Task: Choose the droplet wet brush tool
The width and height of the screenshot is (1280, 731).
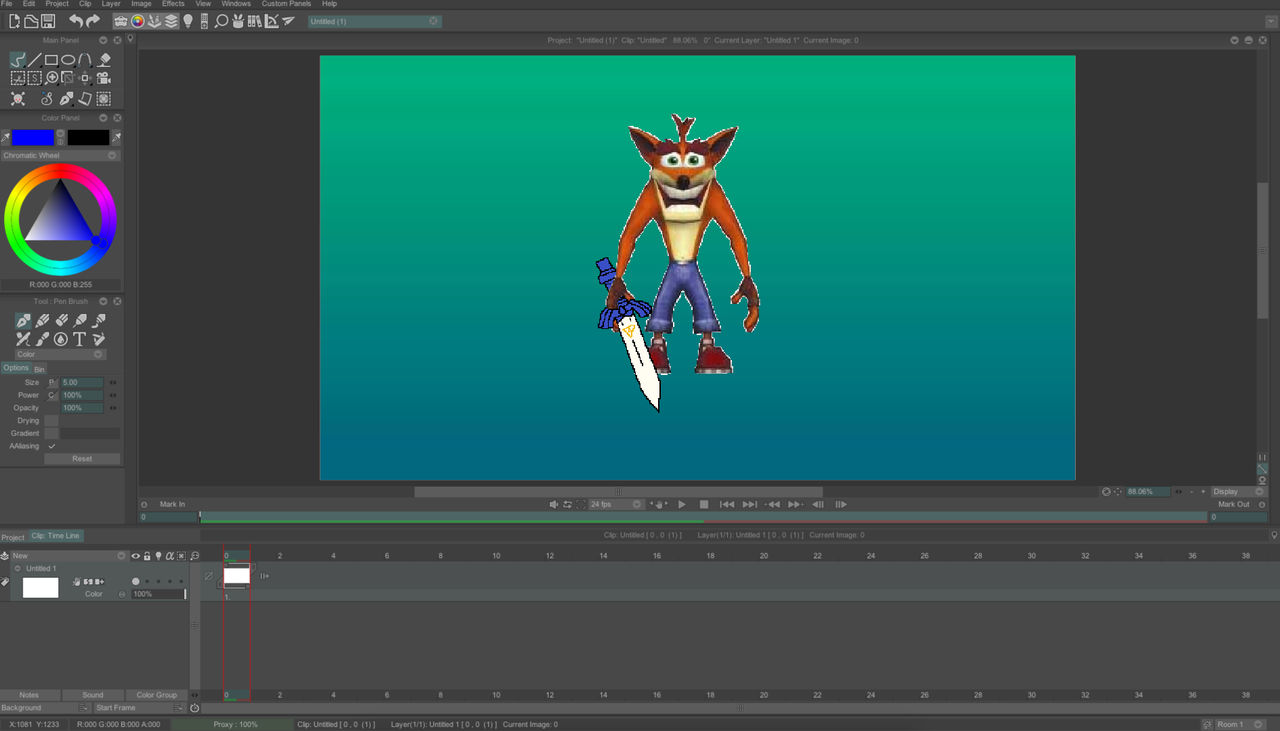Action: [61, 339]
